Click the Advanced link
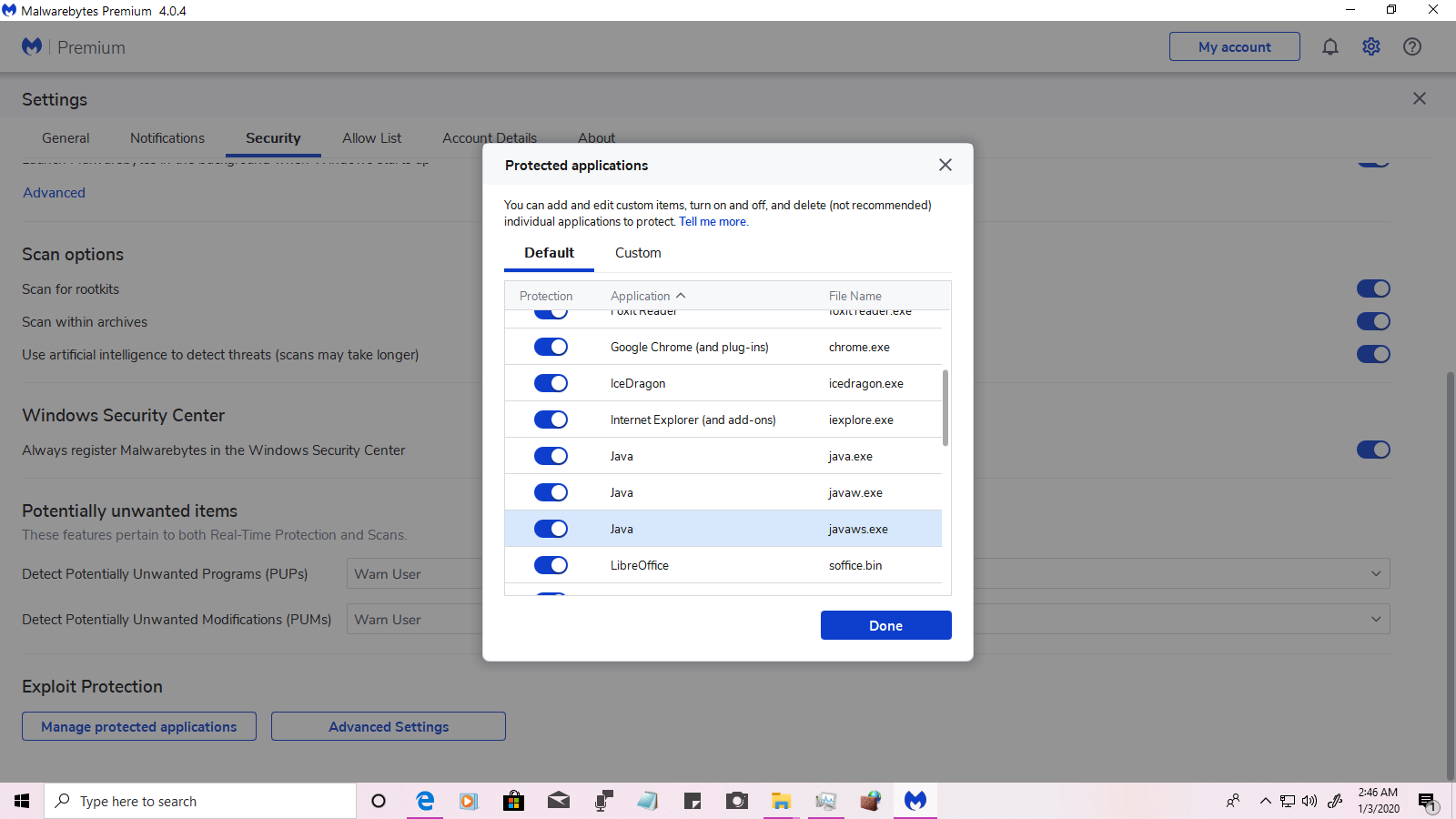 tap(55, 193)
